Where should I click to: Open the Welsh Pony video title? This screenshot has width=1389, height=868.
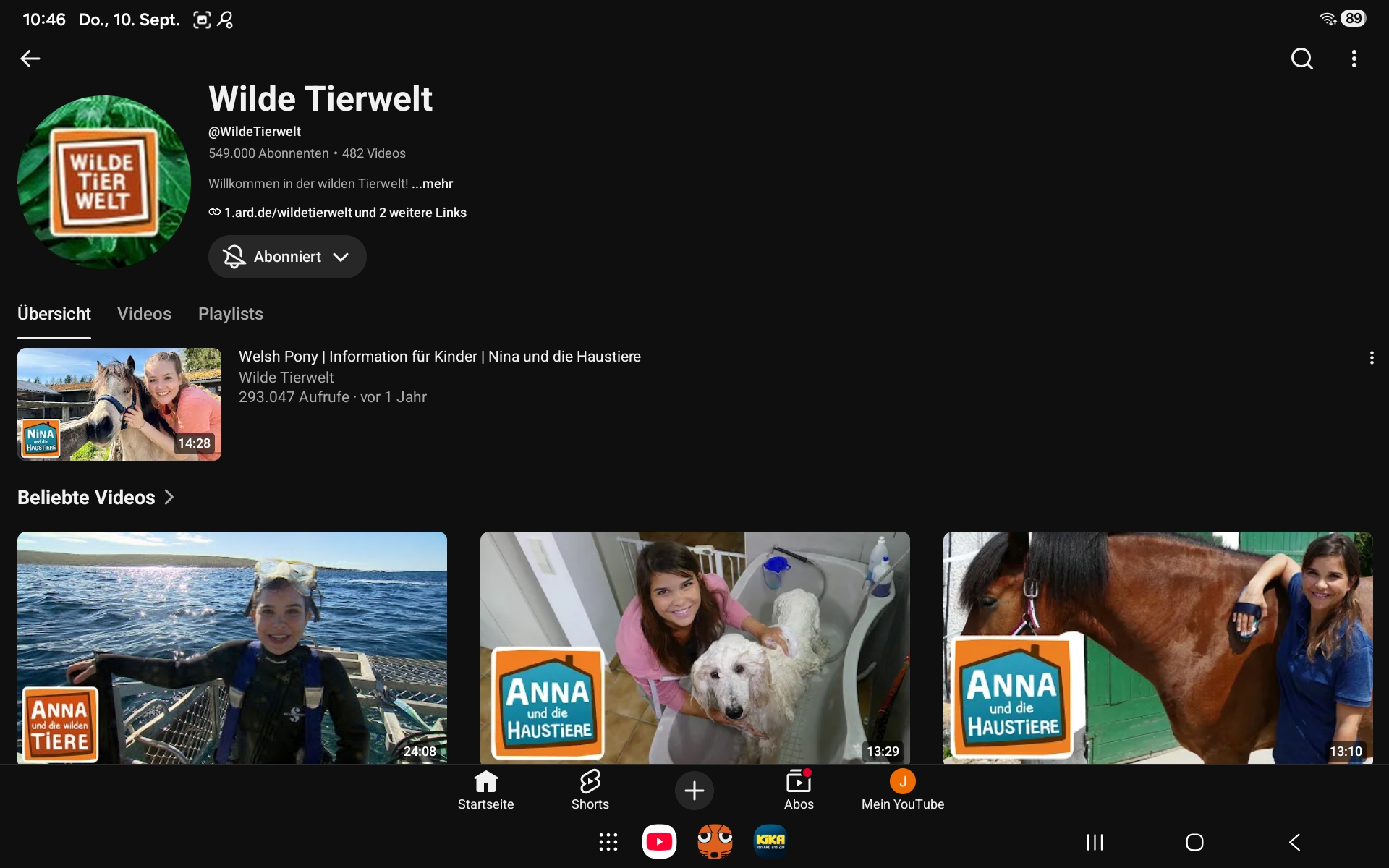pos(440,357)
